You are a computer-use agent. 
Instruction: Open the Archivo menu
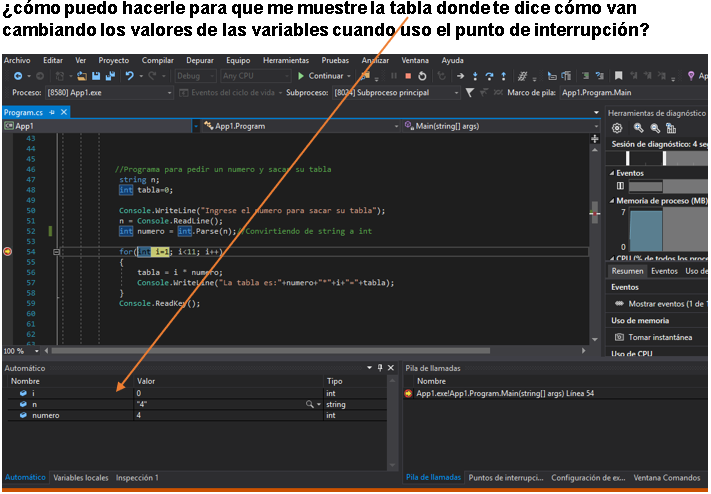17,60
